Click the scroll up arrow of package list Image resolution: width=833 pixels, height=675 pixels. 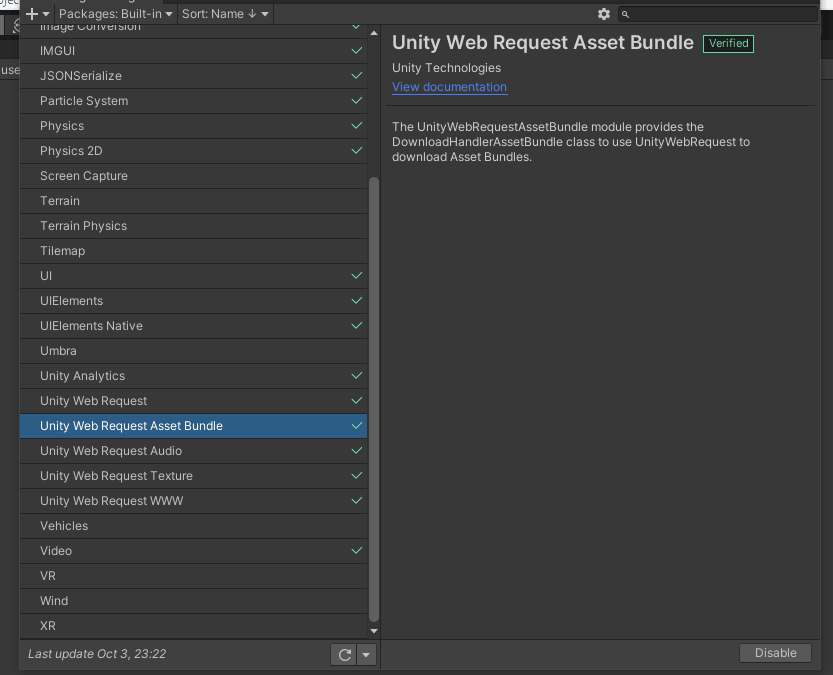374,33
